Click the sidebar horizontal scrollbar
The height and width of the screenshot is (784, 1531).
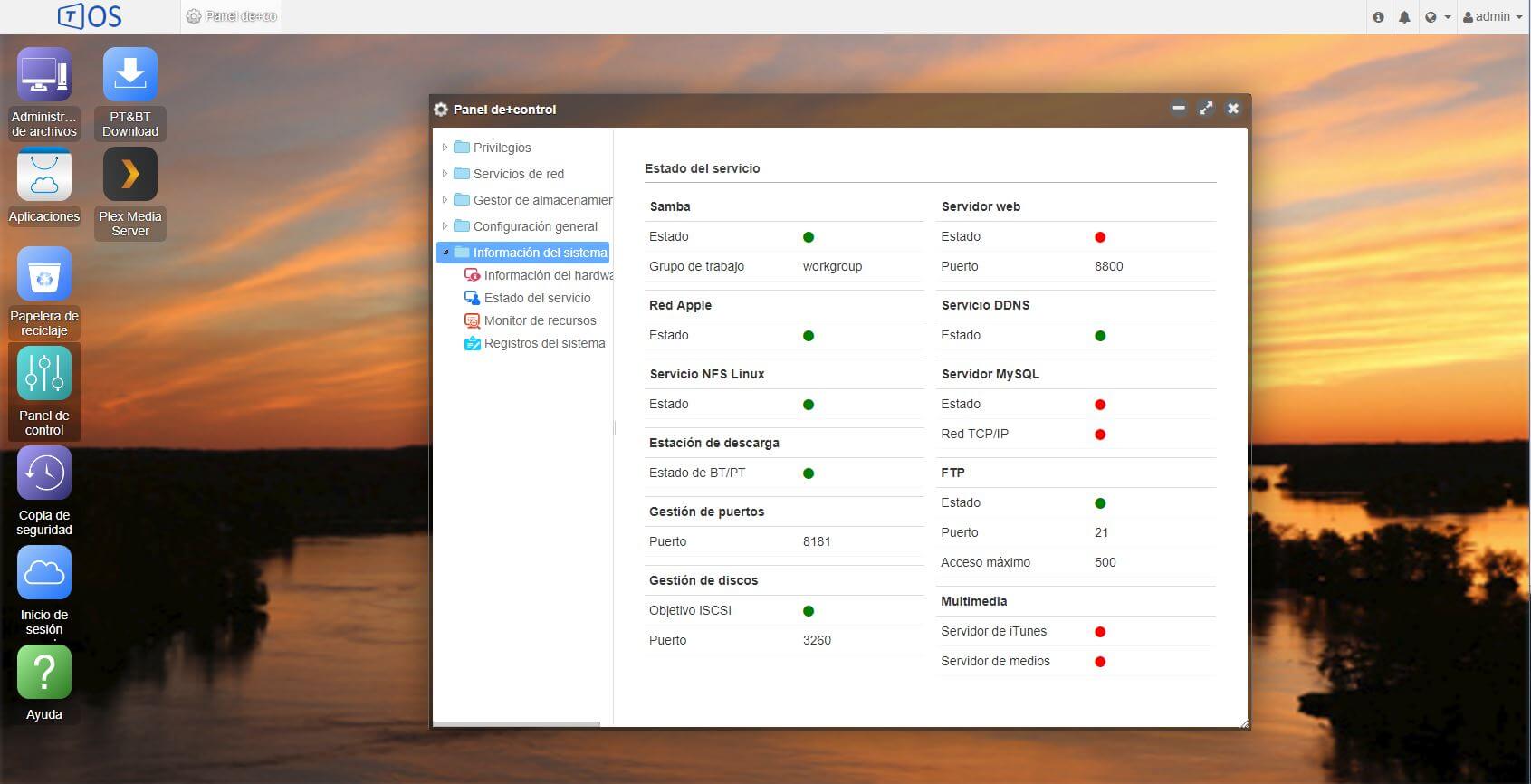516,724
